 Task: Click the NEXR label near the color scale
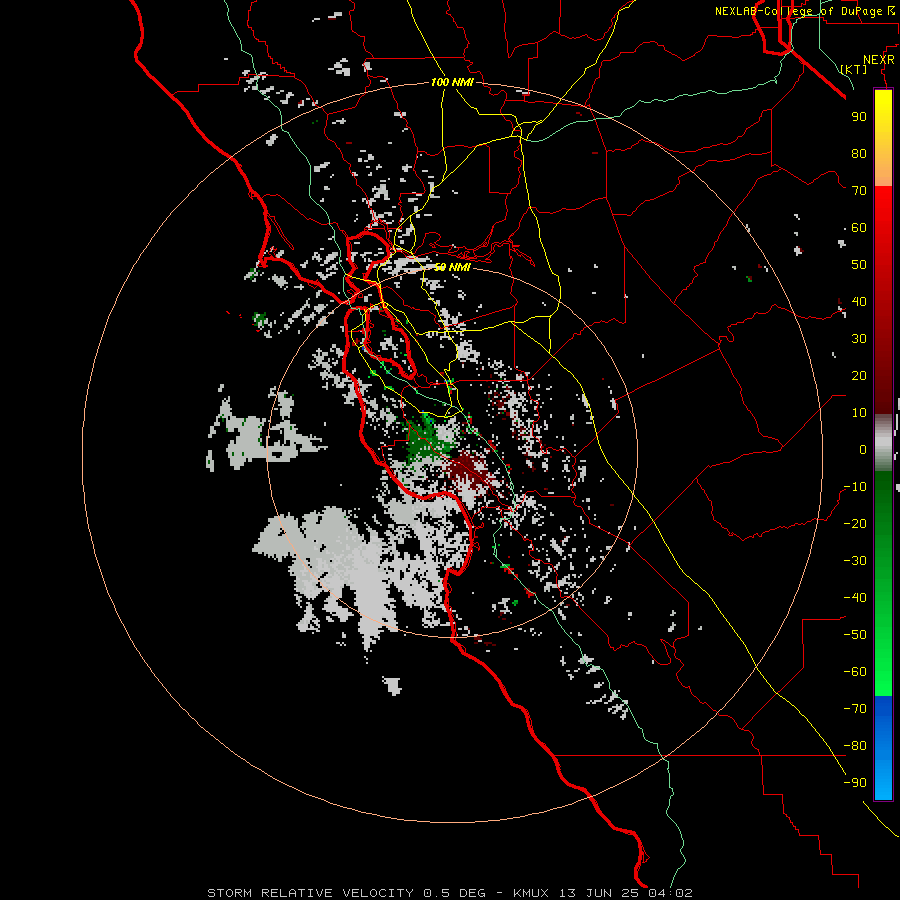[879, 60]
